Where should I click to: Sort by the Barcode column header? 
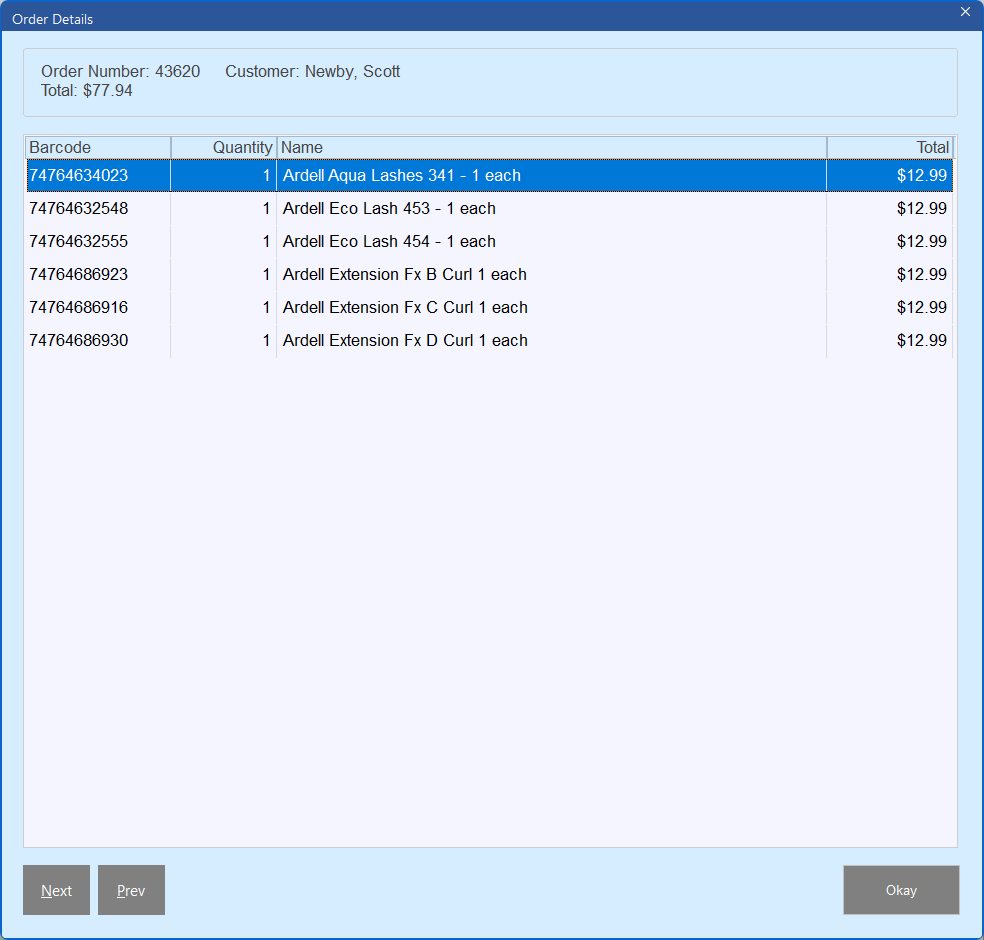click(x=98, y=147)
